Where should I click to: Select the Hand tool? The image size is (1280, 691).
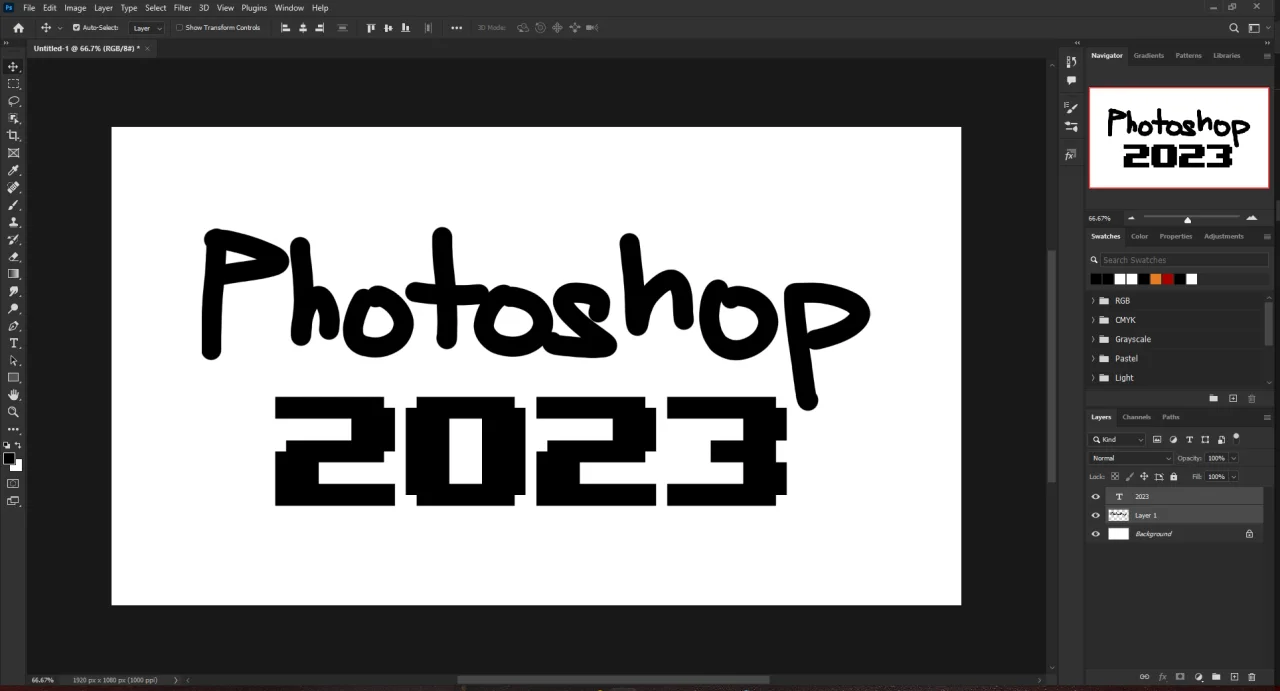tap(13, 395)
